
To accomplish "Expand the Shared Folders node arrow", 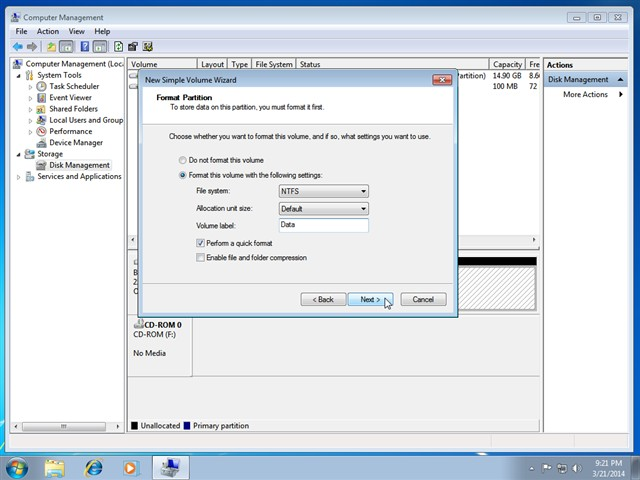I will pyautogui.click(x=30, y=109).
